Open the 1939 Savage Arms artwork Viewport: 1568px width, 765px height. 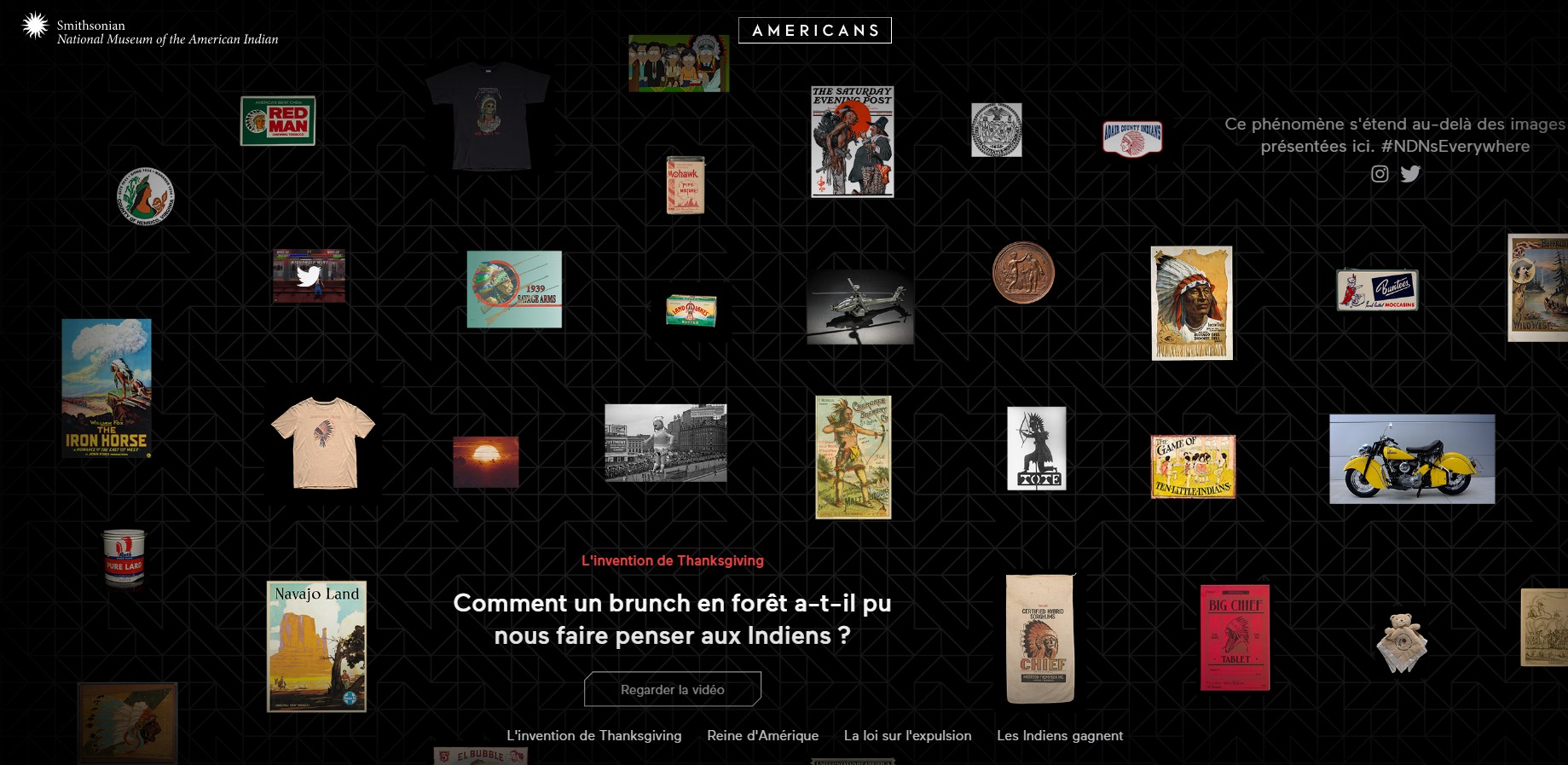click(514, 289)
